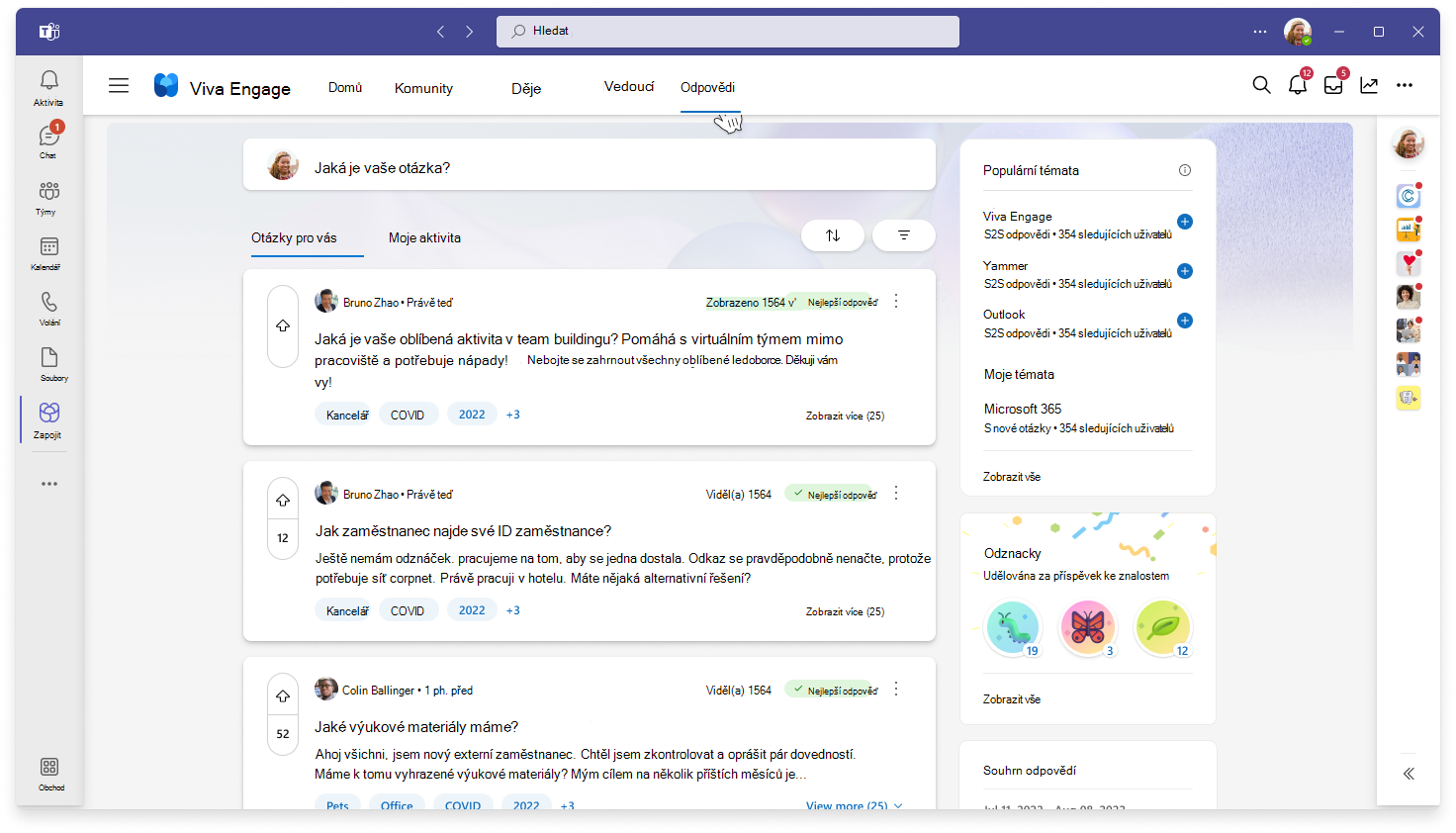Click Zobrazit více (25) on team building post
Screen dimensions: 1456x833
tap(845, 416)
